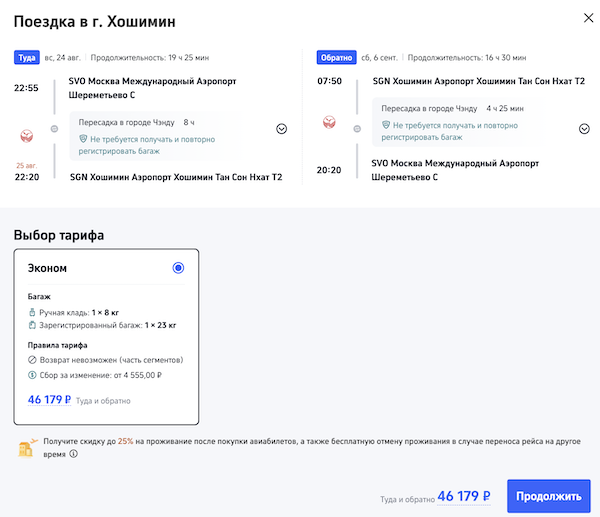
Task: Select the Туда outbound tag
Action: (26, 57)
